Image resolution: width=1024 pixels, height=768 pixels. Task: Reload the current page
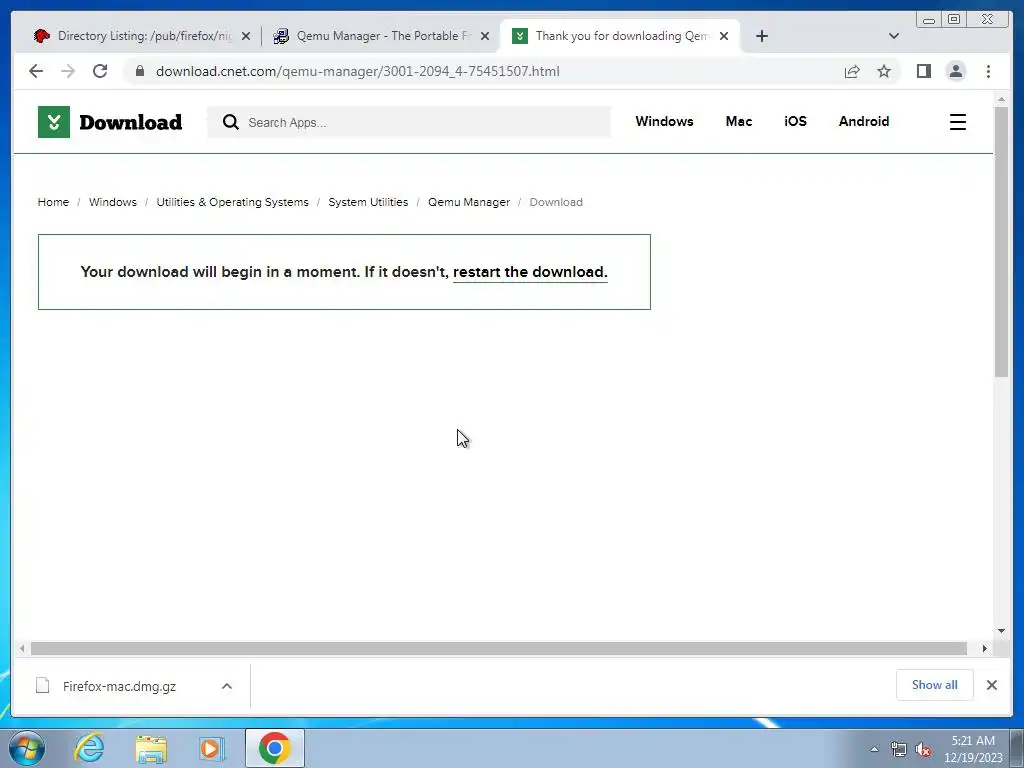100,71
